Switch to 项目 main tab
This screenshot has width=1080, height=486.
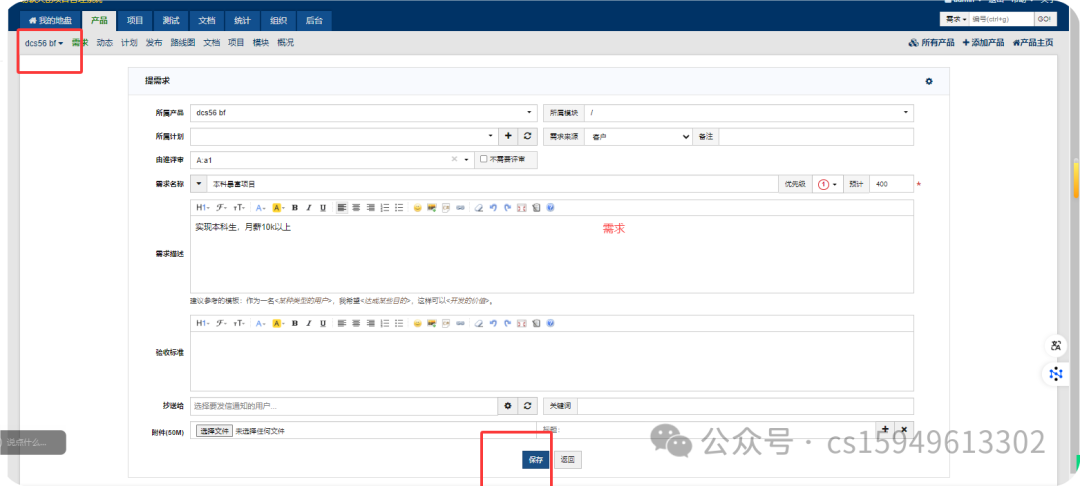[x=134, y=21]
